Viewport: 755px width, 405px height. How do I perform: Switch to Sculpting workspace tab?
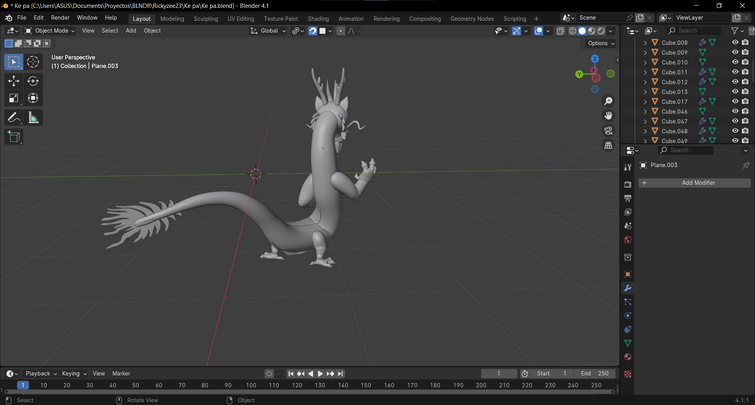click(x=206, y=19)
